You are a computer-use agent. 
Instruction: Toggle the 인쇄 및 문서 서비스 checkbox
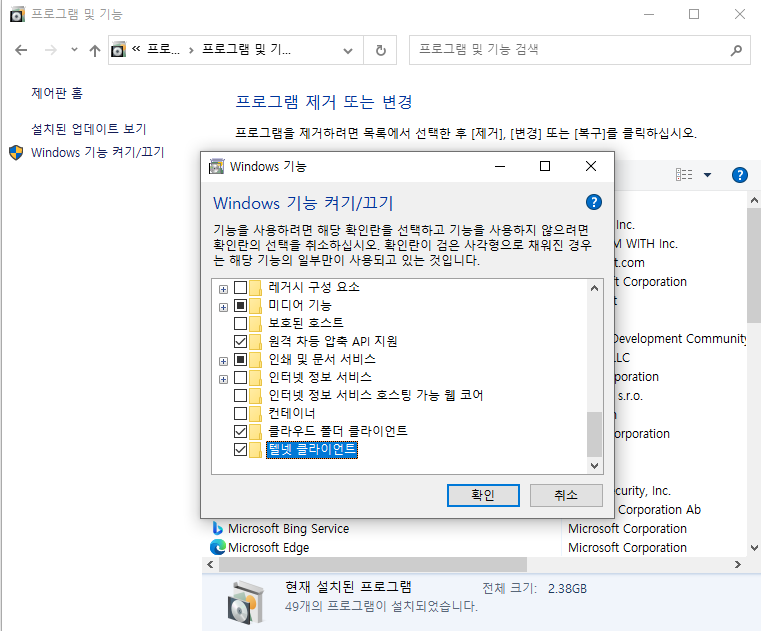[x=240, y=359]
